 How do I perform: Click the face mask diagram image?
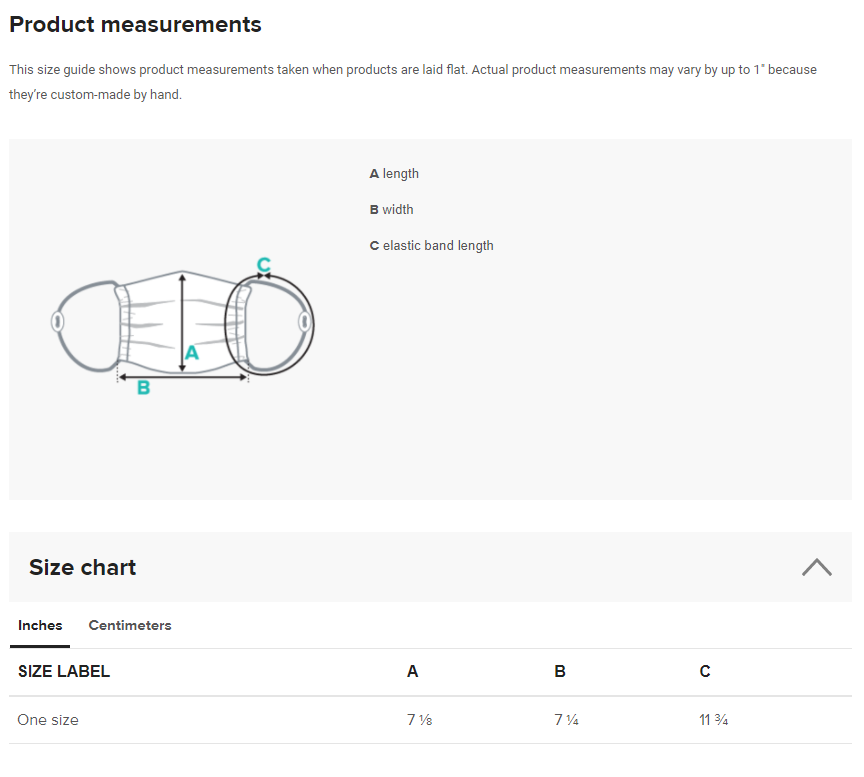(x=182, y=325)
